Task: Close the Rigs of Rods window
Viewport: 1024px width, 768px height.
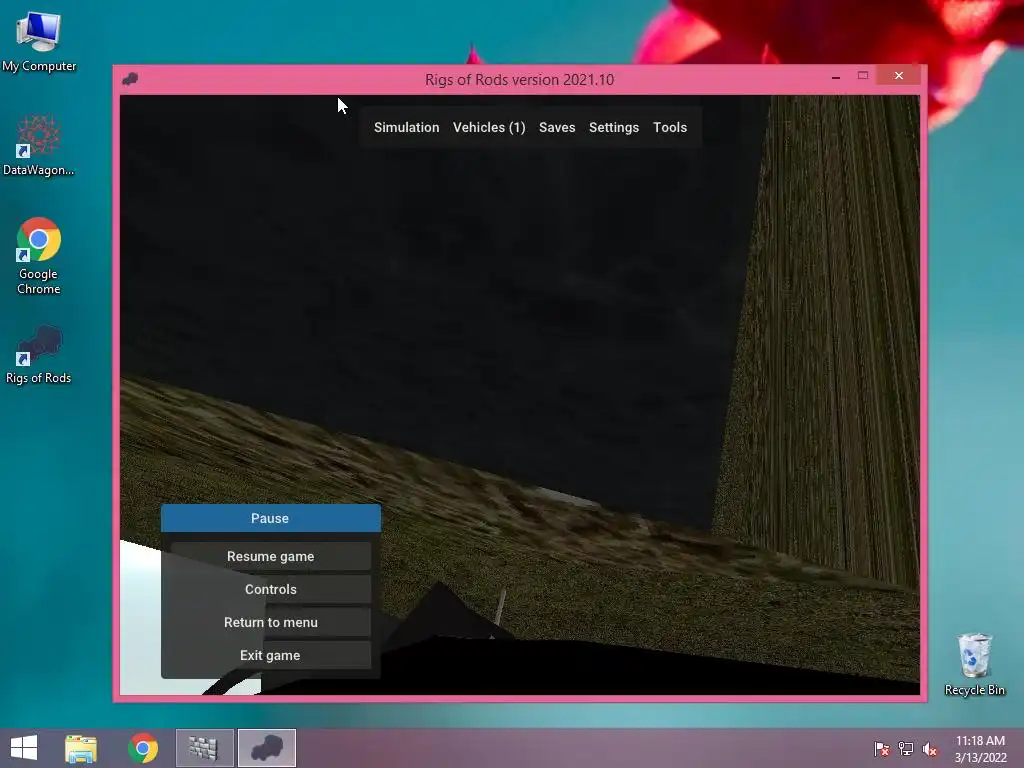Action: click(x=899, y=76)
